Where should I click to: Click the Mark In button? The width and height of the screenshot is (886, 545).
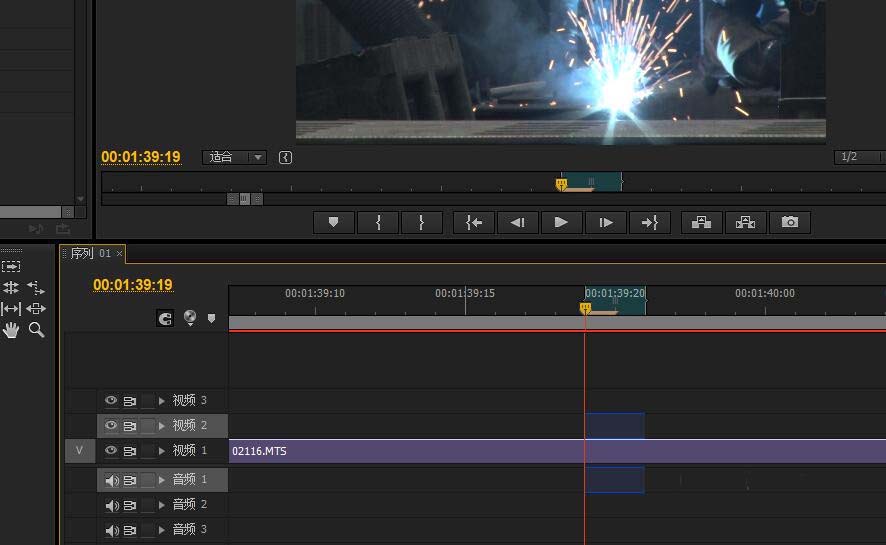tap(378, 223)
